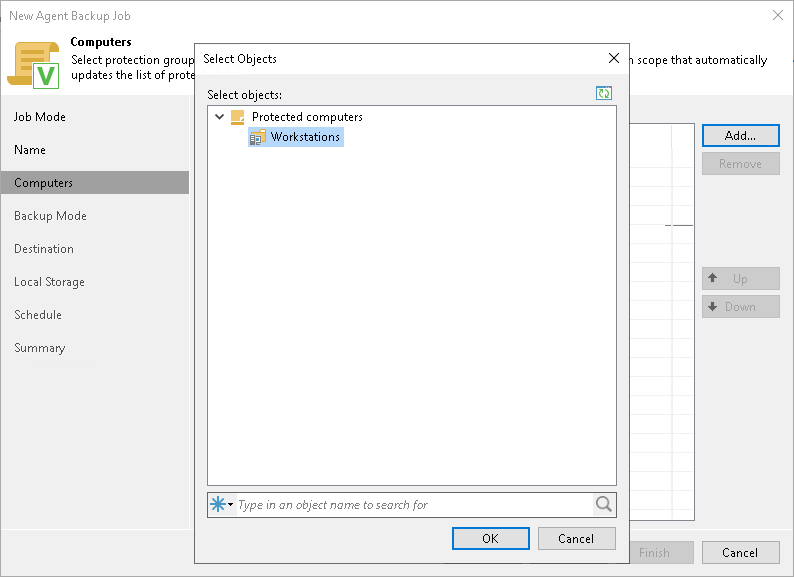Focus the object name search field
794x577 pixels.
(x=414, y=505)
